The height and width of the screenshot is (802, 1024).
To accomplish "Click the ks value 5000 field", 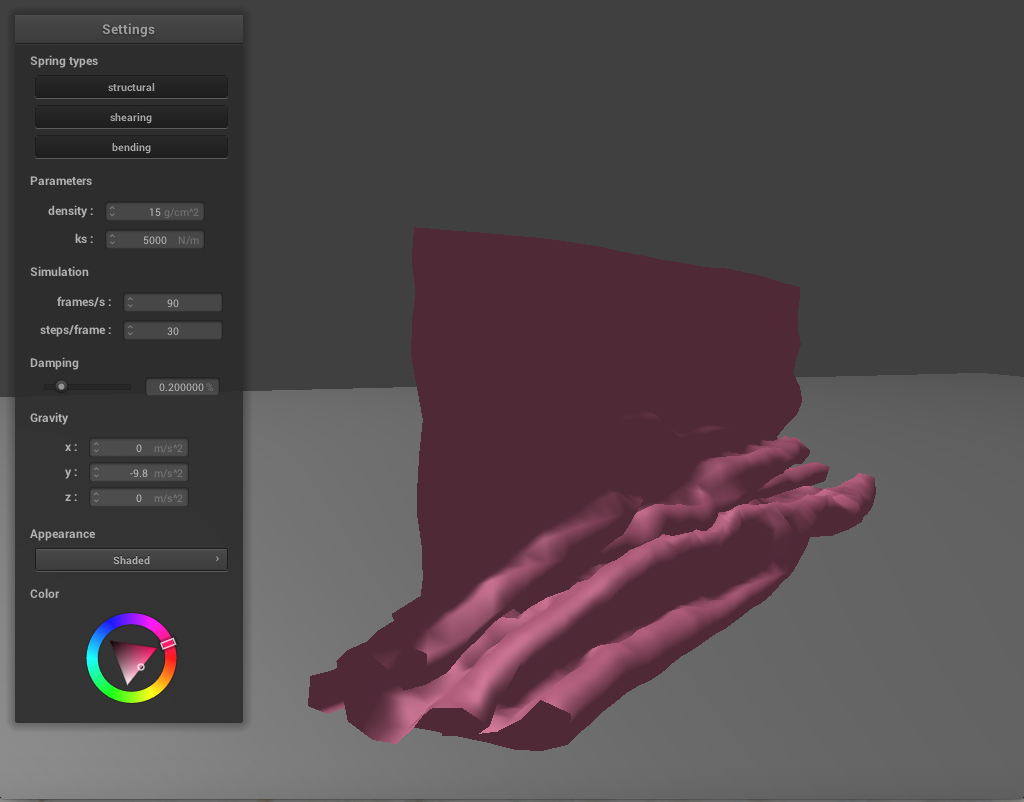I will (155, 240).
